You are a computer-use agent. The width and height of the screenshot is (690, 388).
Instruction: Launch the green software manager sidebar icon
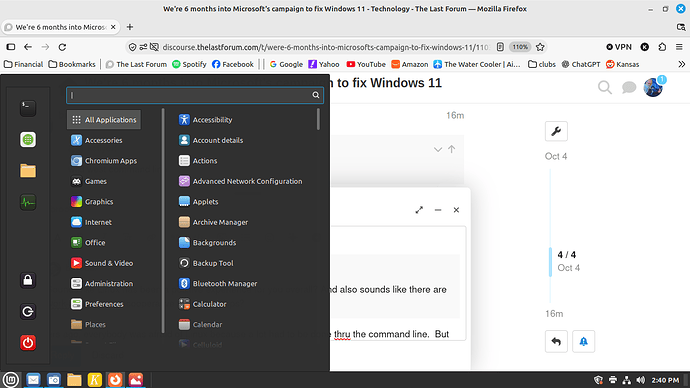pyautogui.click(x=28, y=139)
